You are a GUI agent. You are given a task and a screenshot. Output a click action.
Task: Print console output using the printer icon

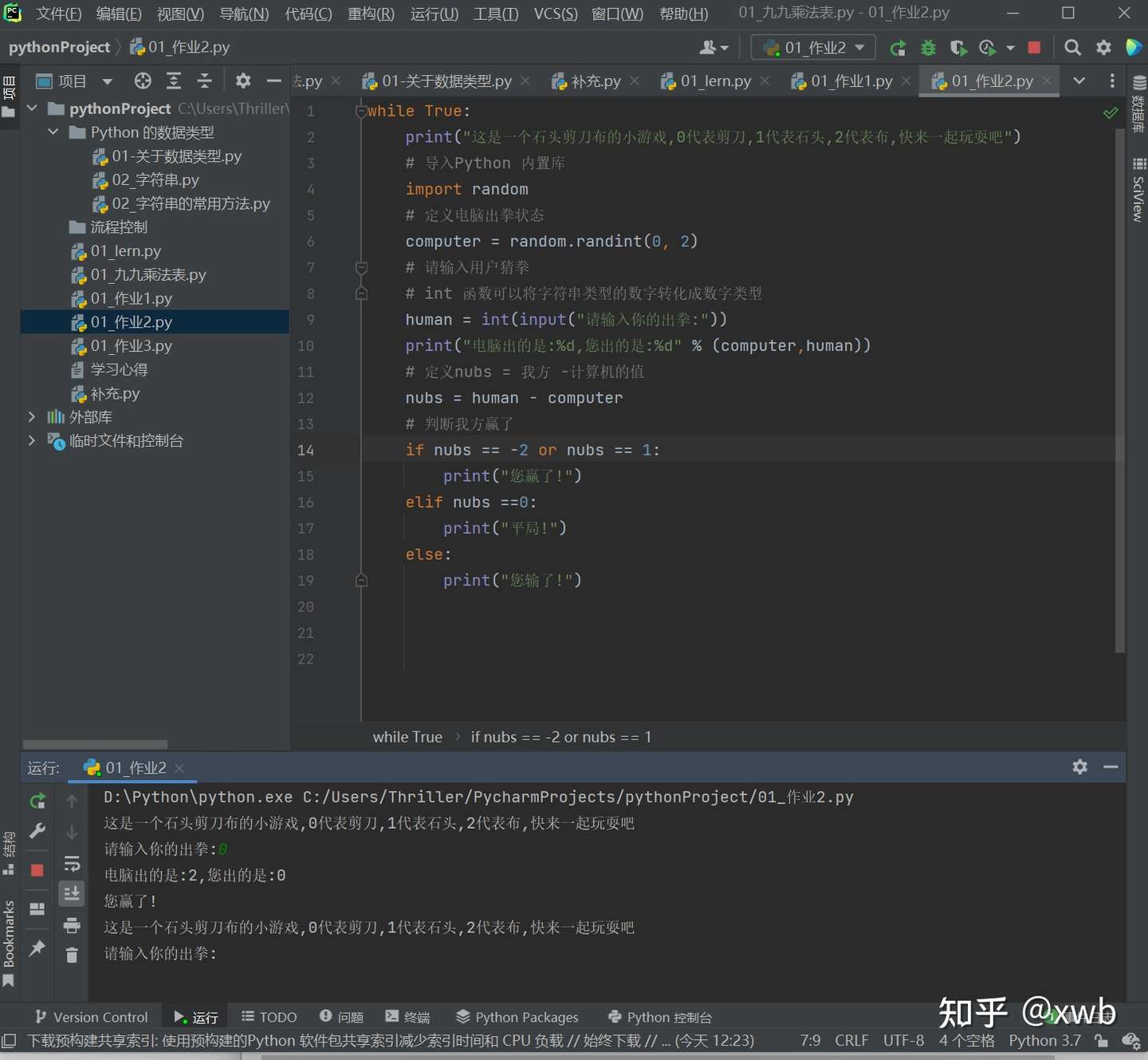click(72, 925)
